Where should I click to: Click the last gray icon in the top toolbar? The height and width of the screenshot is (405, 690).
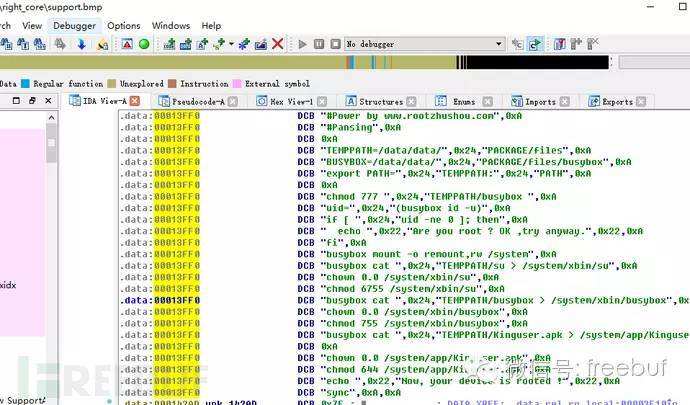(x=593, y=44)
